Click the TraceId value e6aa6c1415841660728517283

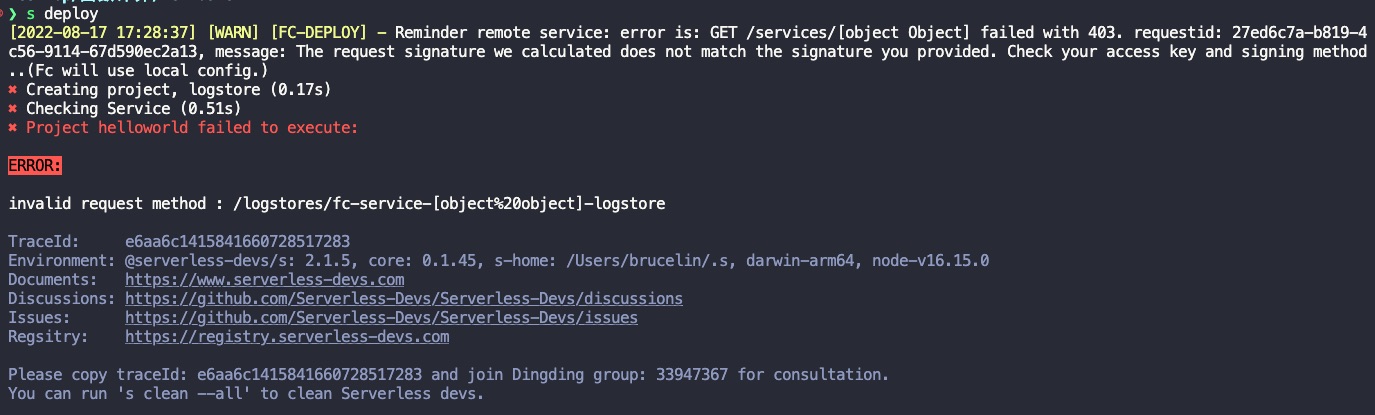click(238, 242)
